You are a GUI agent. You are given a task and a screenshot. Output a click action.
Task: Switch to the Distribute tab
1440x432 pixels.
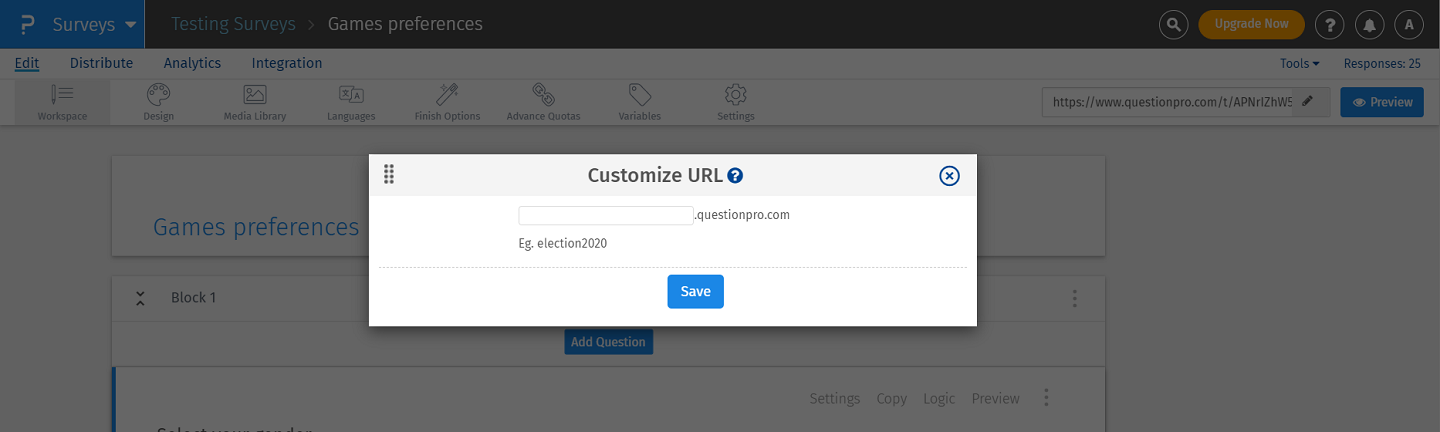[x=101, y=63]
